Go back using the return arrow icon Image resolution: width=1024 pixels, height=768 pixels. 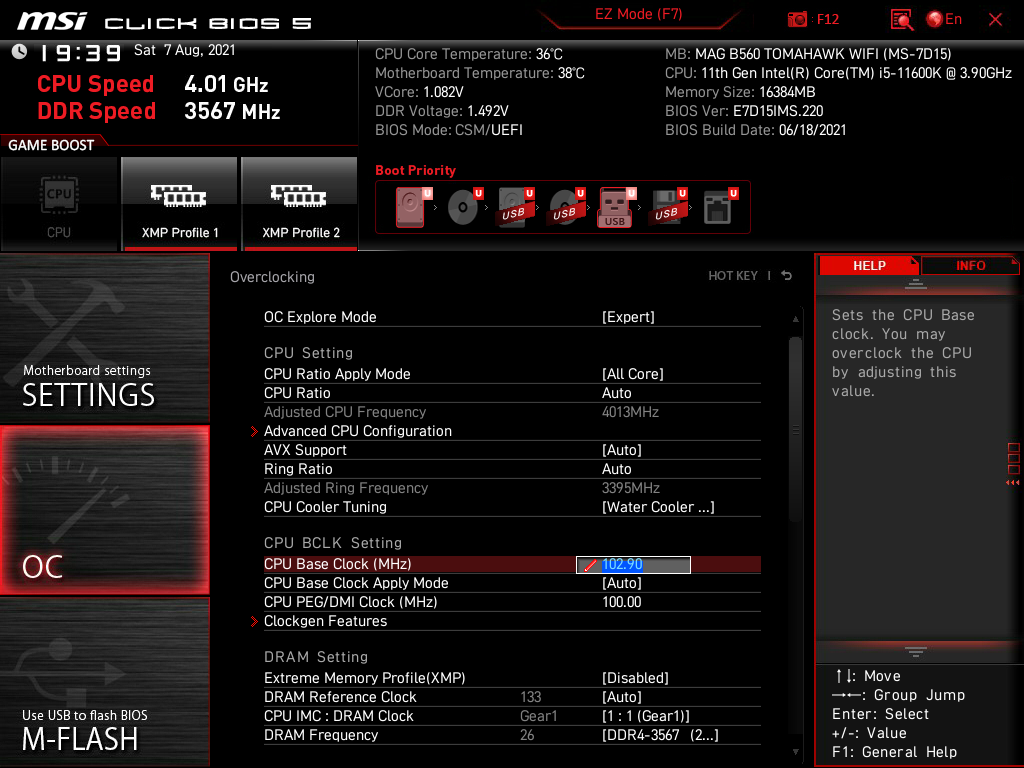coord(787,276)
